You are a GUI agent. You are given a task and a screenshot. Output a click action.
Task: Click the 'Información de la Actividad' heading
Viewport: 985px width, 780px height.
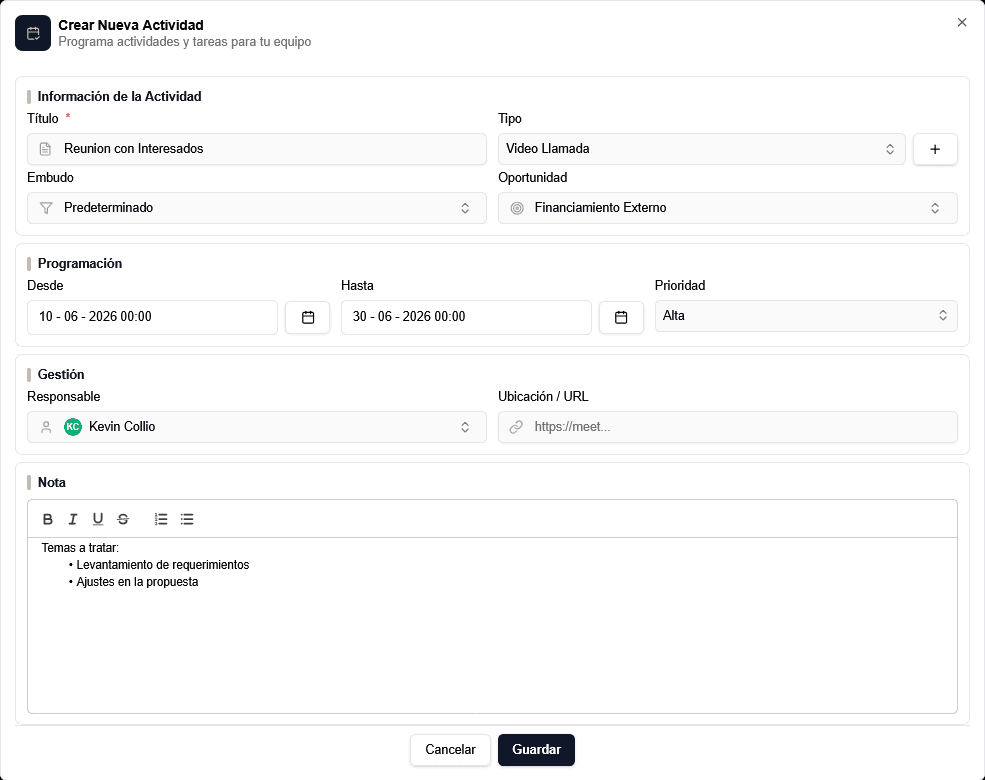click(x=119, y=96)
